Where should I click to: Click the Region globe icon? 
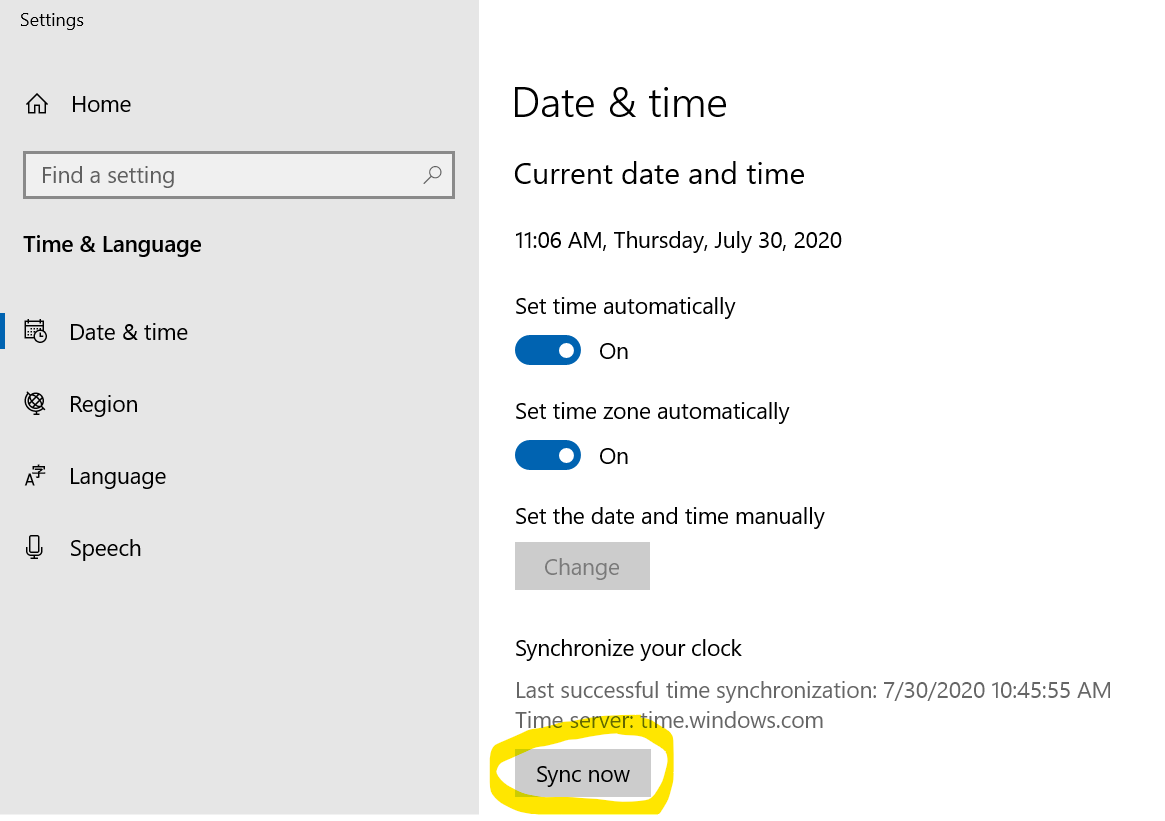click(x=36, y=404)
